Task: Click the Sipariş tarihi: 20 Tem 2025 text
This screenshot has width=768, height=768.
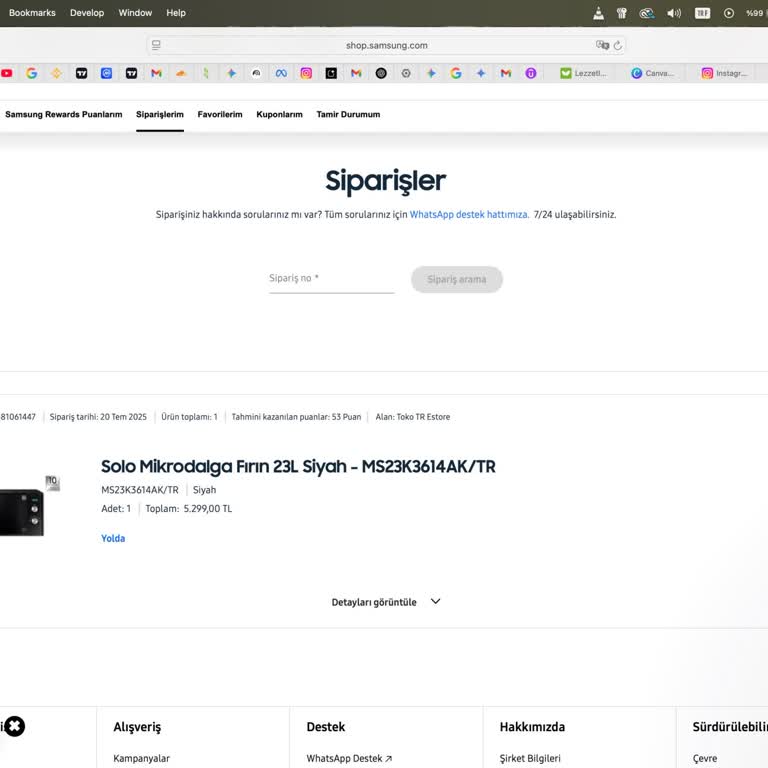Action: point(98,417)
